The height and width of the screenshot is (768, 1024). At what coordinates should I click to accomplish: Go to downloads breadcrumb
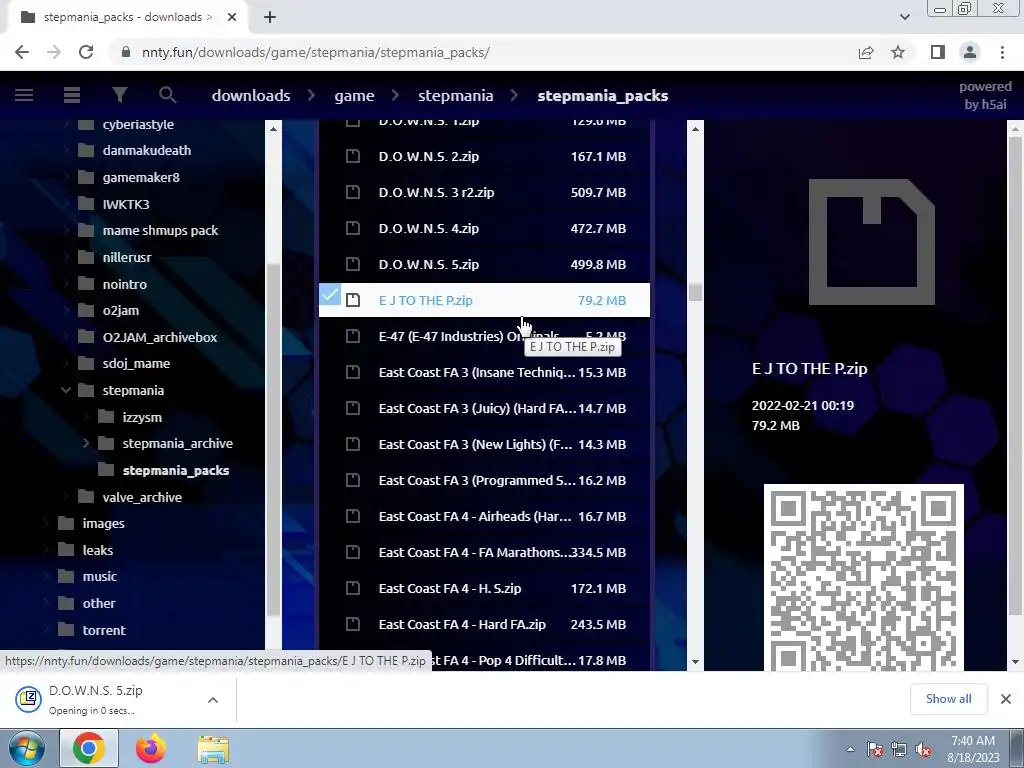click(251, 95)
